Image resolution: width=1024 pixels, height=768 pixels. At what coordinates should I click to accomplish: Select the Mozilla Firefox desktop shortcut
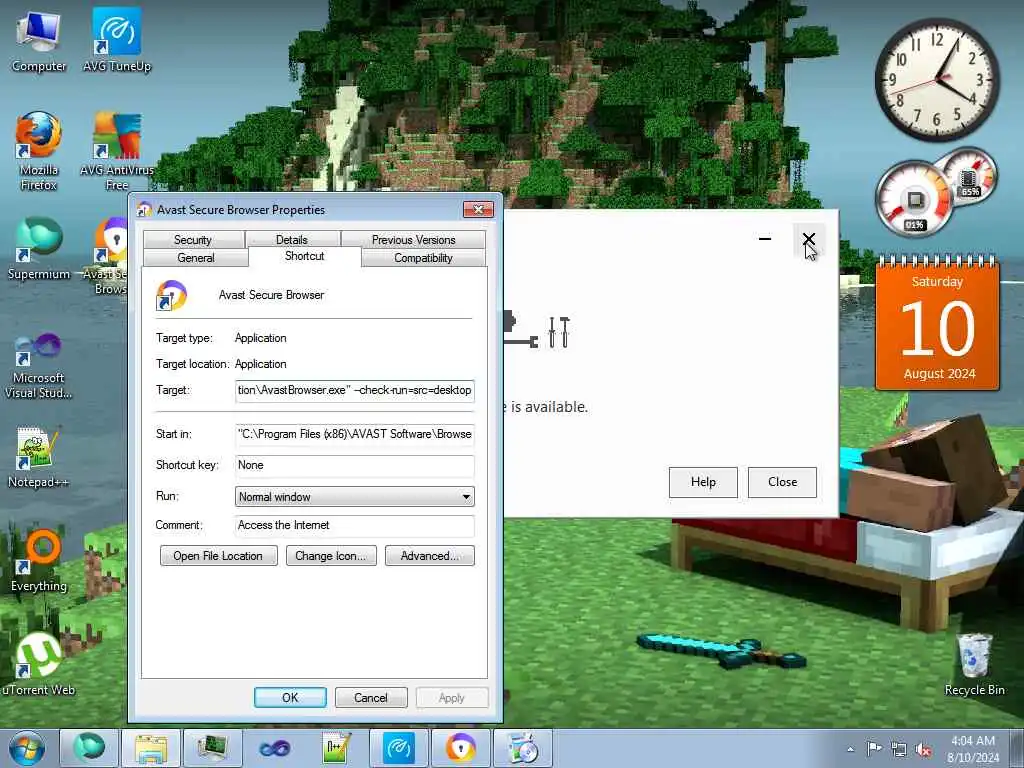tap(39, 151)
